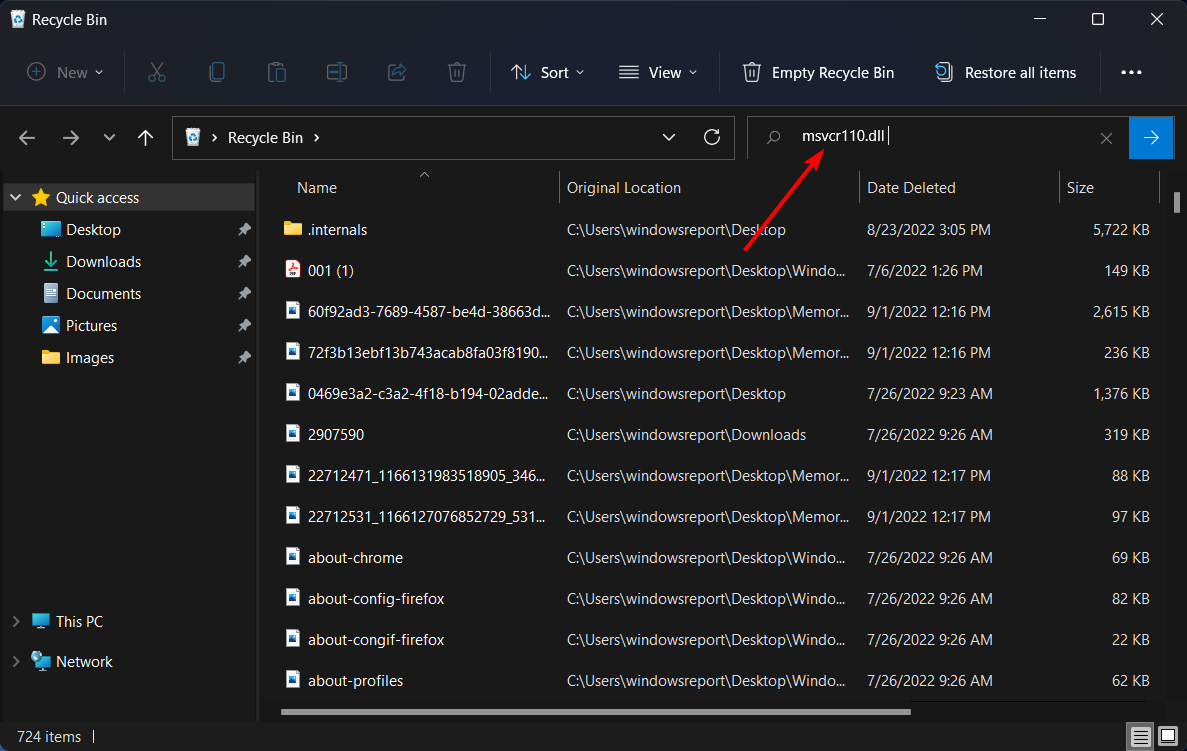Viewport: 1187px width, 751px height.
Task: Click the Share icon in toolbar
Action: click(x=397, y=72)
